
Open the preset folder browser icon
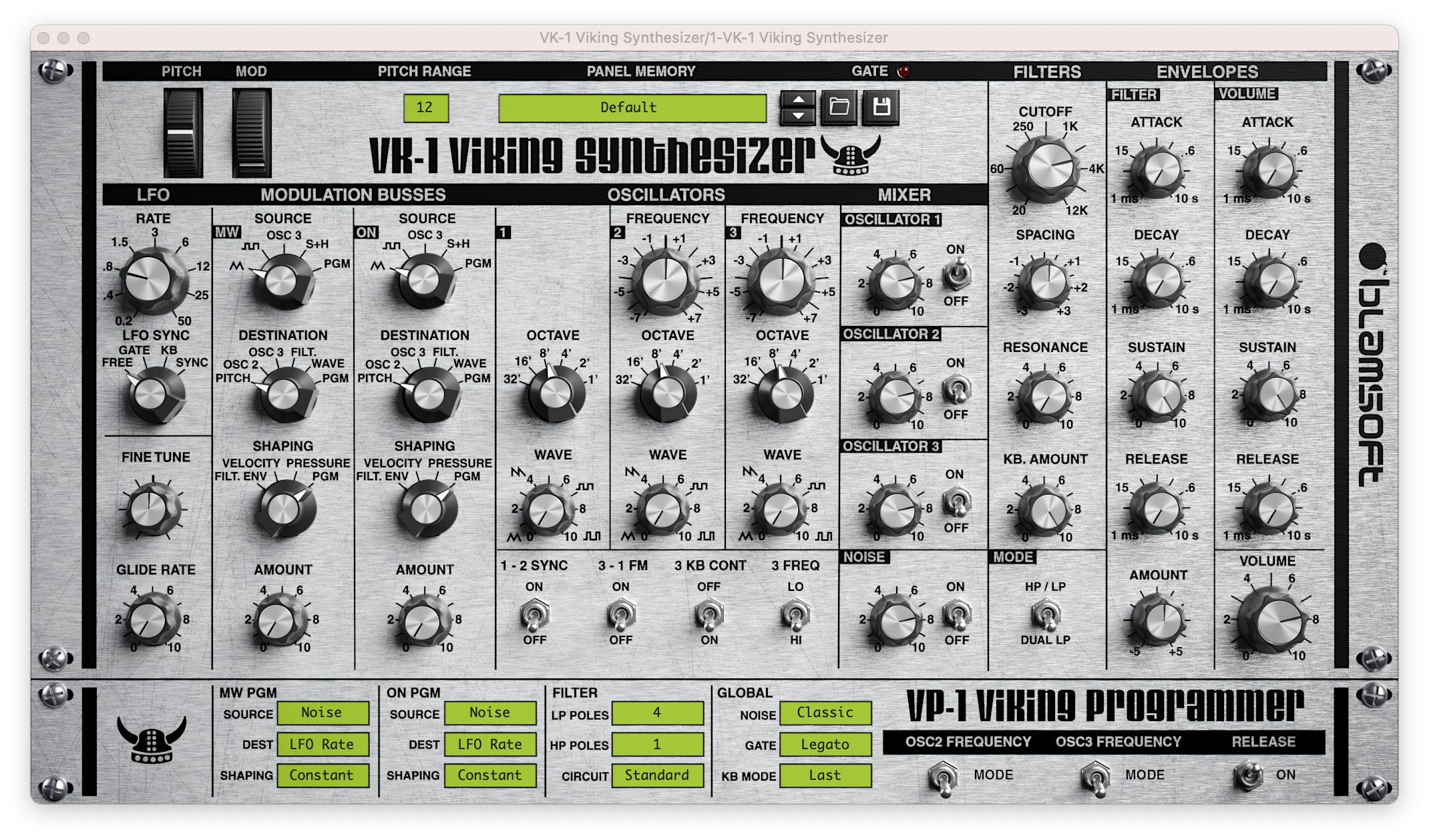(x=839, y=107)
